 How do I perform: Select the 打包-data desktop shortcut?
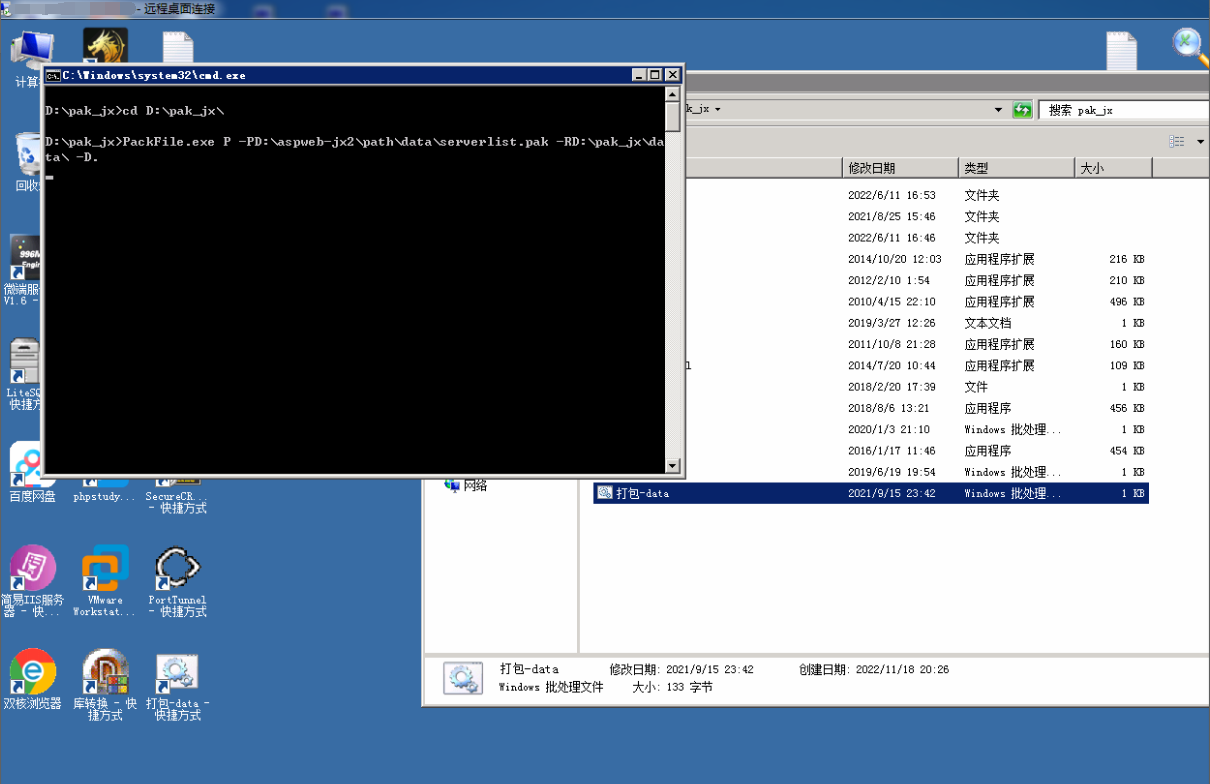click(x=178, y=673)
